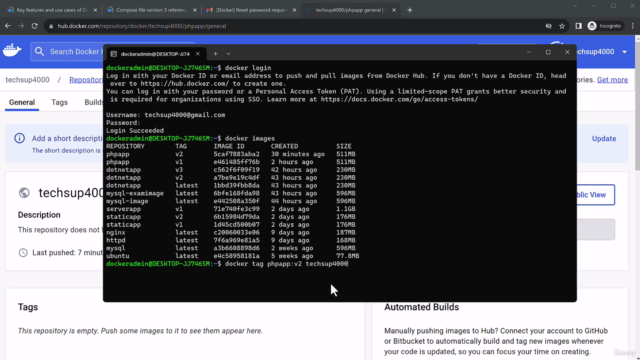Close the techsup4000/phpapp general tab
Image resolution: width=640 pixels, height=360 pixels.
[394, 10]
